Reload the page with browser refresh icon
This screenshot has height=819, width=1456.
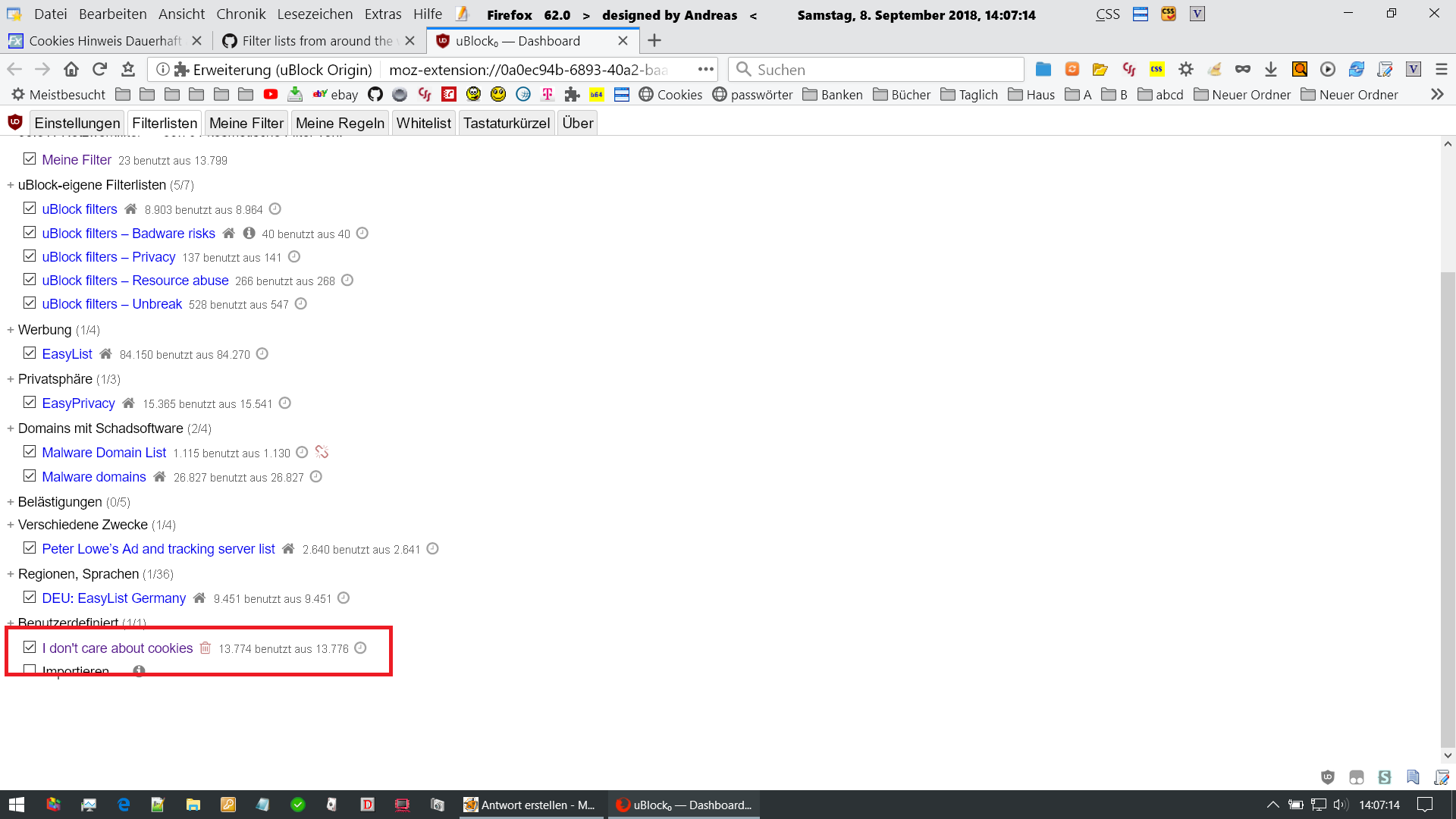pos(99,70)
